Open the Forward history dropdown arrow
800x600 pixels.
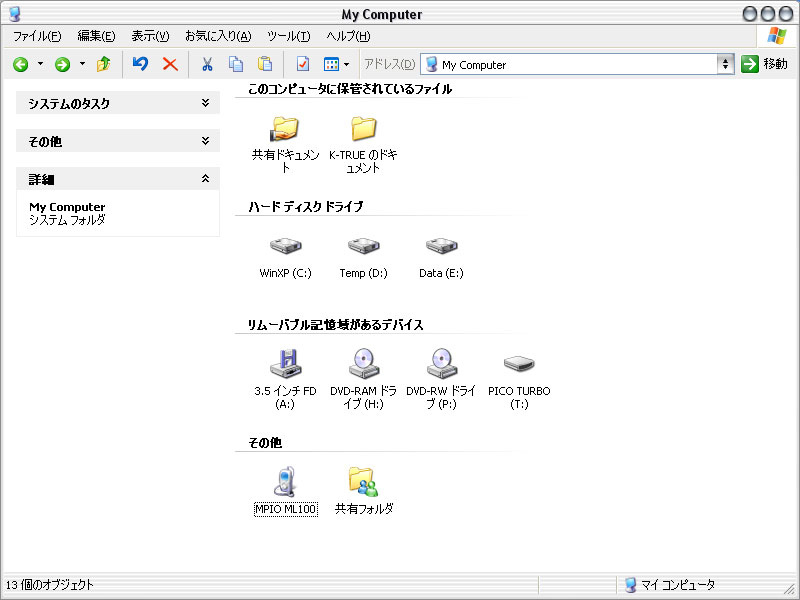82,64
